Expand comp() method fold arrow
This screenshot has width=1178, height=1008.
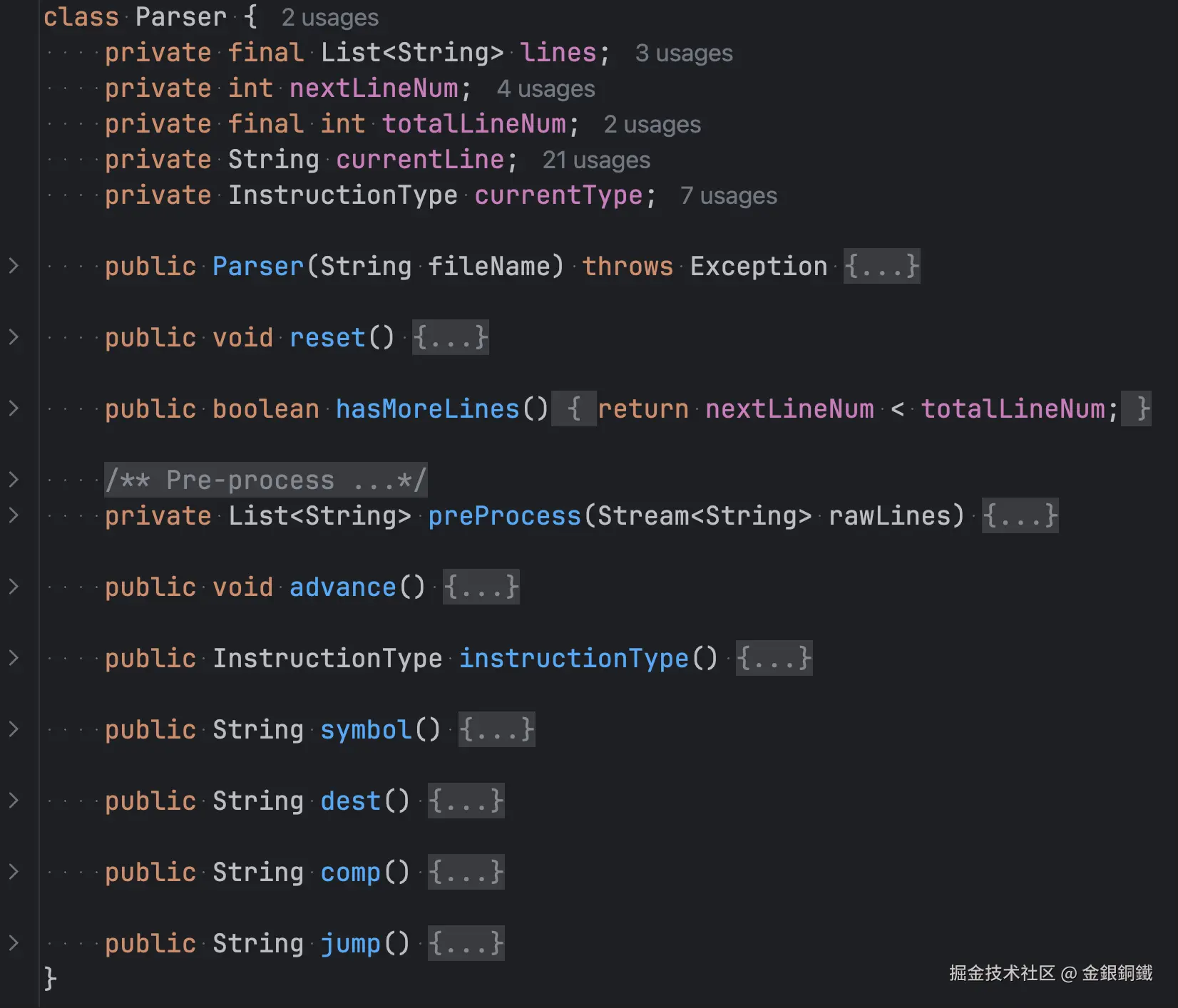[x=14, y=872]
